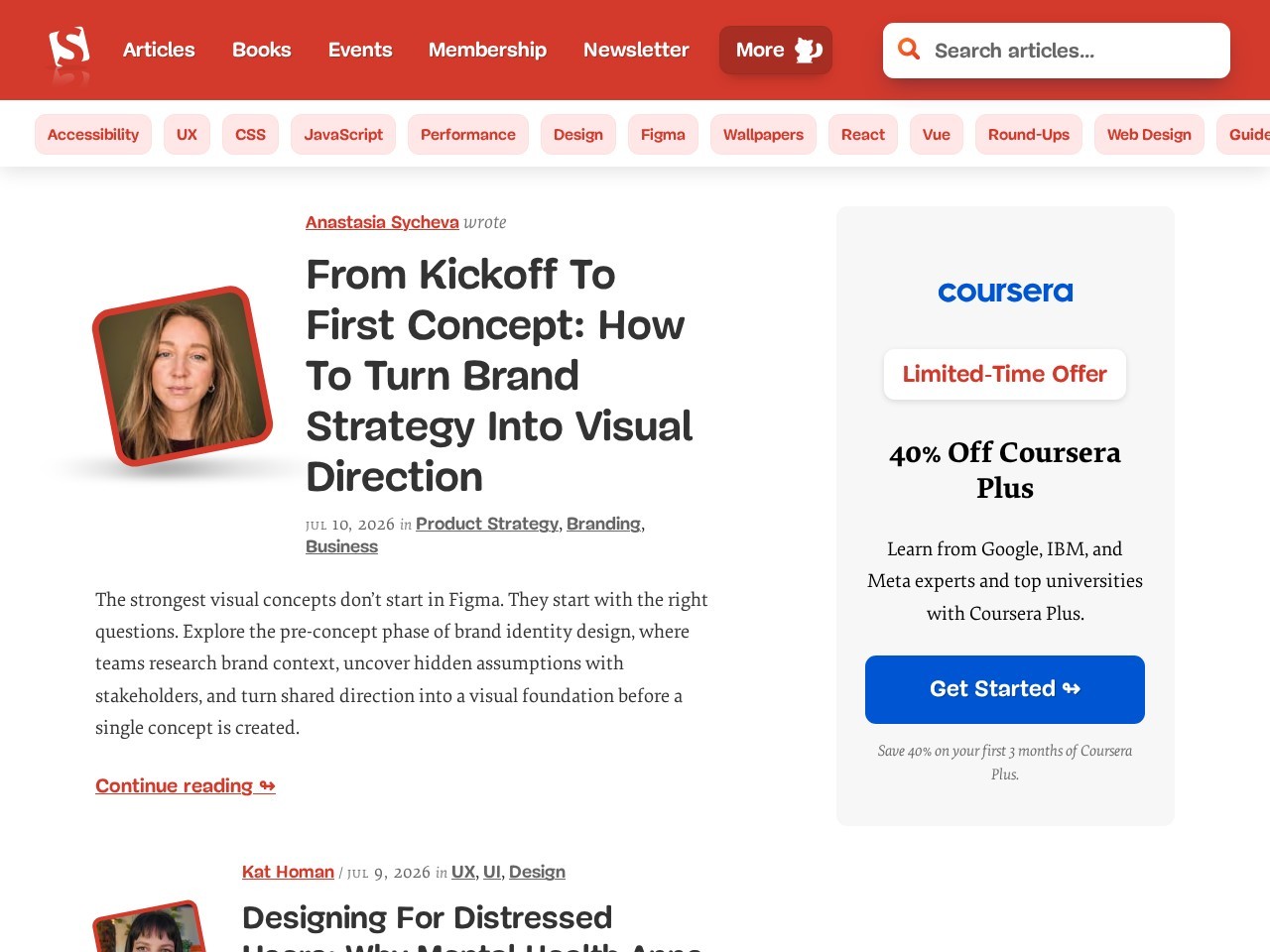
Task: Open the UI category link
Action: point(492,872)
